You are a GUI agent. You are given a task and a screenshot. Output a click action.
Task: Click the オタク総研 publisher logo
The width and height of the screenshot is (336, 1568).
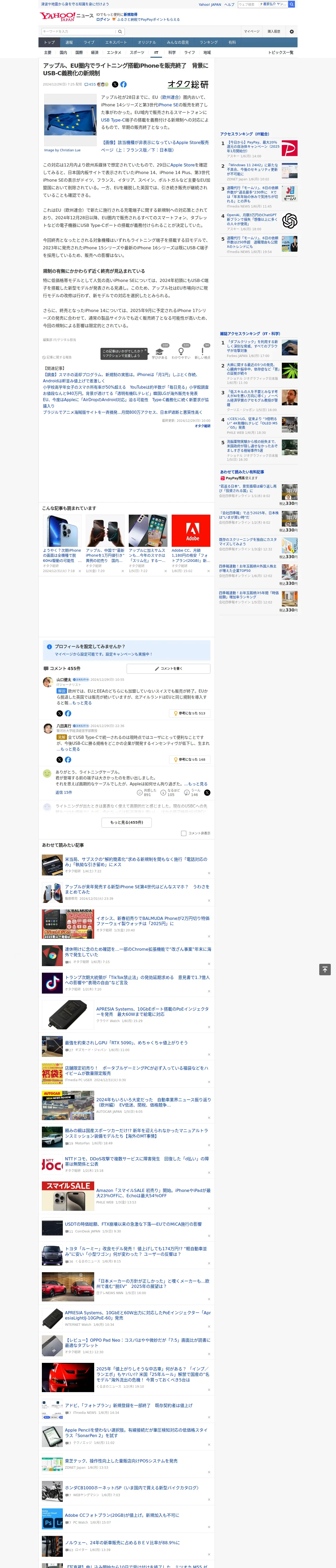tap(188, 85)
